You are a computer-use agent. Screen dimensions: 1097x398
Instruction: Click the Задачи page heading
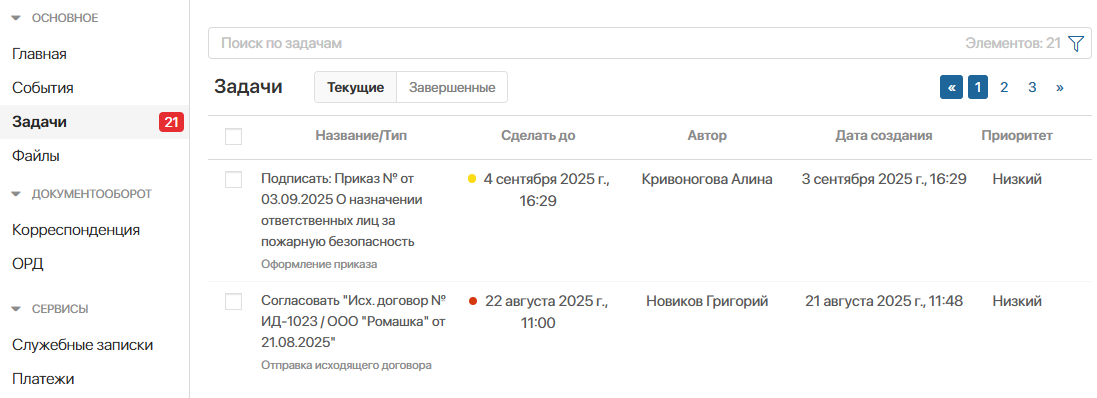(248, 87)
